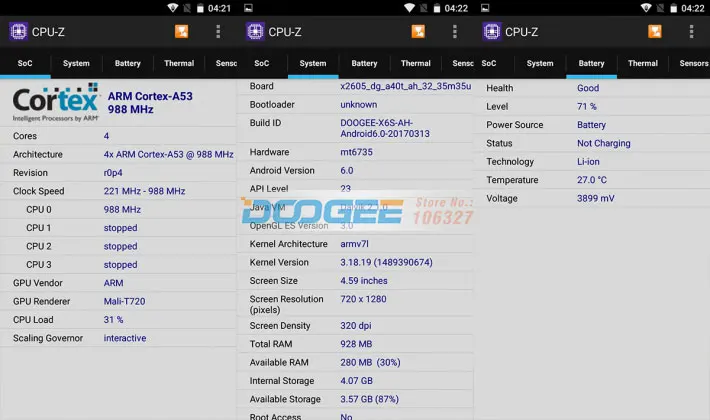Tap the Cortex ARM logo
This screenshot has height=420, width=710.
[56, 103]
